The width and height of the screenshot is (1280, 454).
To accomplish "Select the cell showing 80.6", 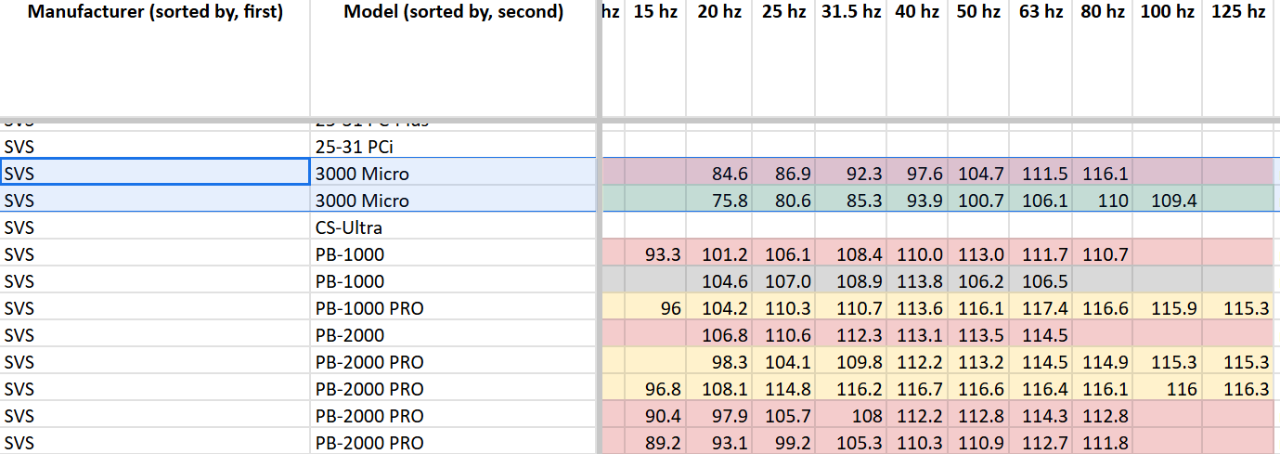I will [784, 200].
